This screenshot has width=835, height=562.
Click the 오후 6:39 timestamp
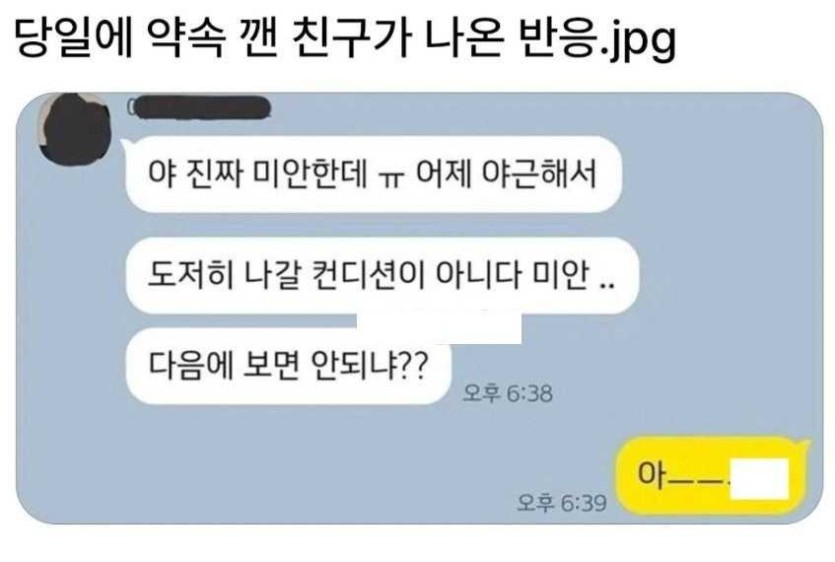click(562, 502)
